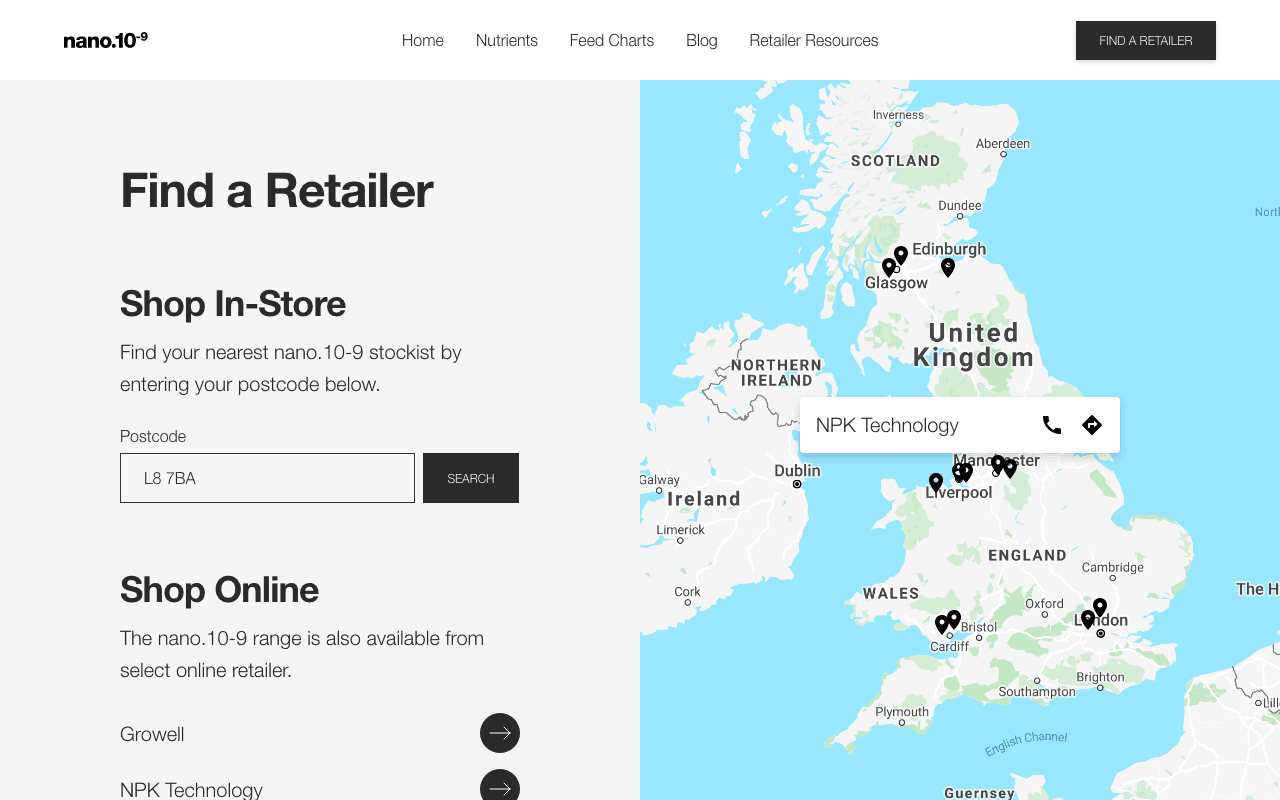Click the nano.10-9 logo
The width and height of the screenshot is (1280, 800).
click(106, 40)
